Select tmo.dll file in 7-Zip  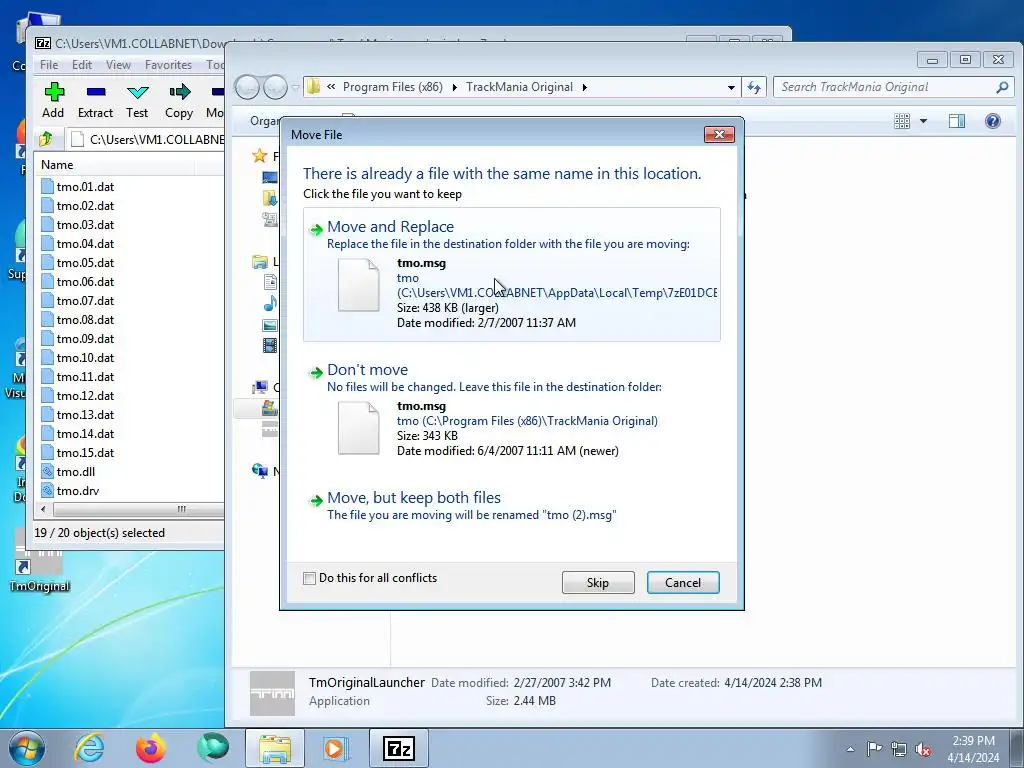68,472
